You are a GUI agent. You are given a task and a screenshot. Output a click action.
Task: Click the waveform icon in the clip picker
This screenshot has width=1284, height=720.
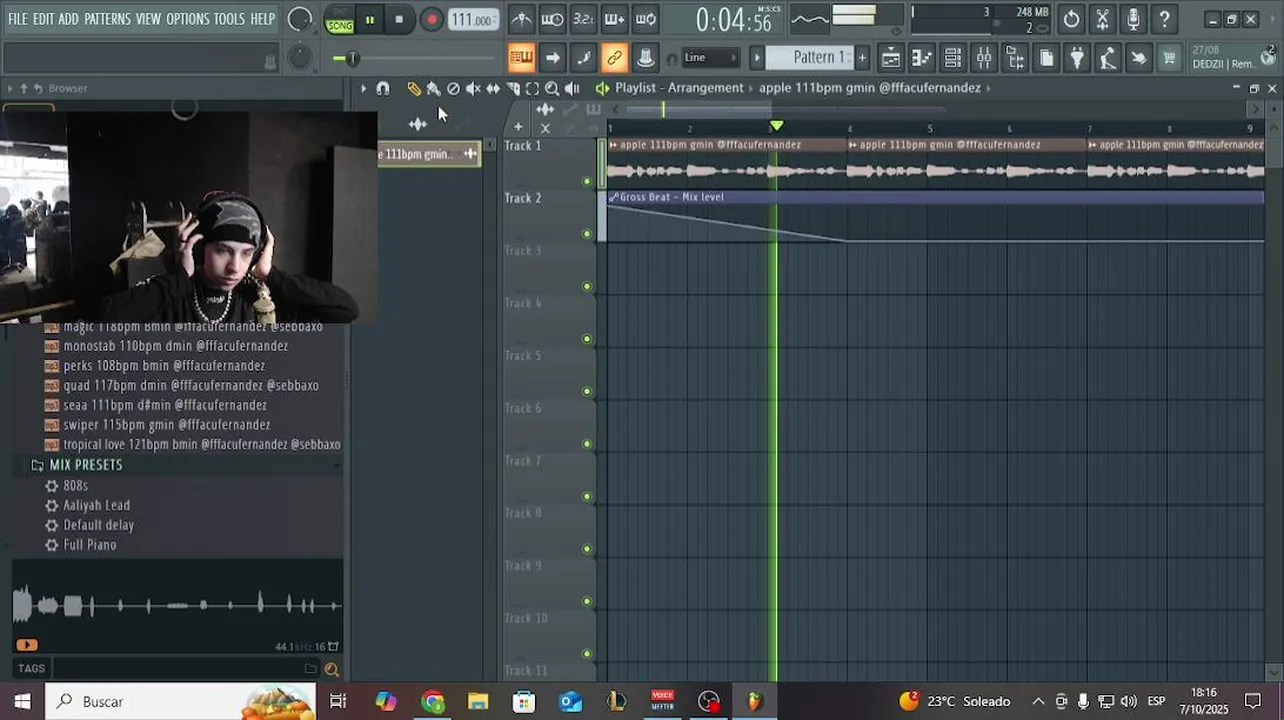click(x=417, y=123)
